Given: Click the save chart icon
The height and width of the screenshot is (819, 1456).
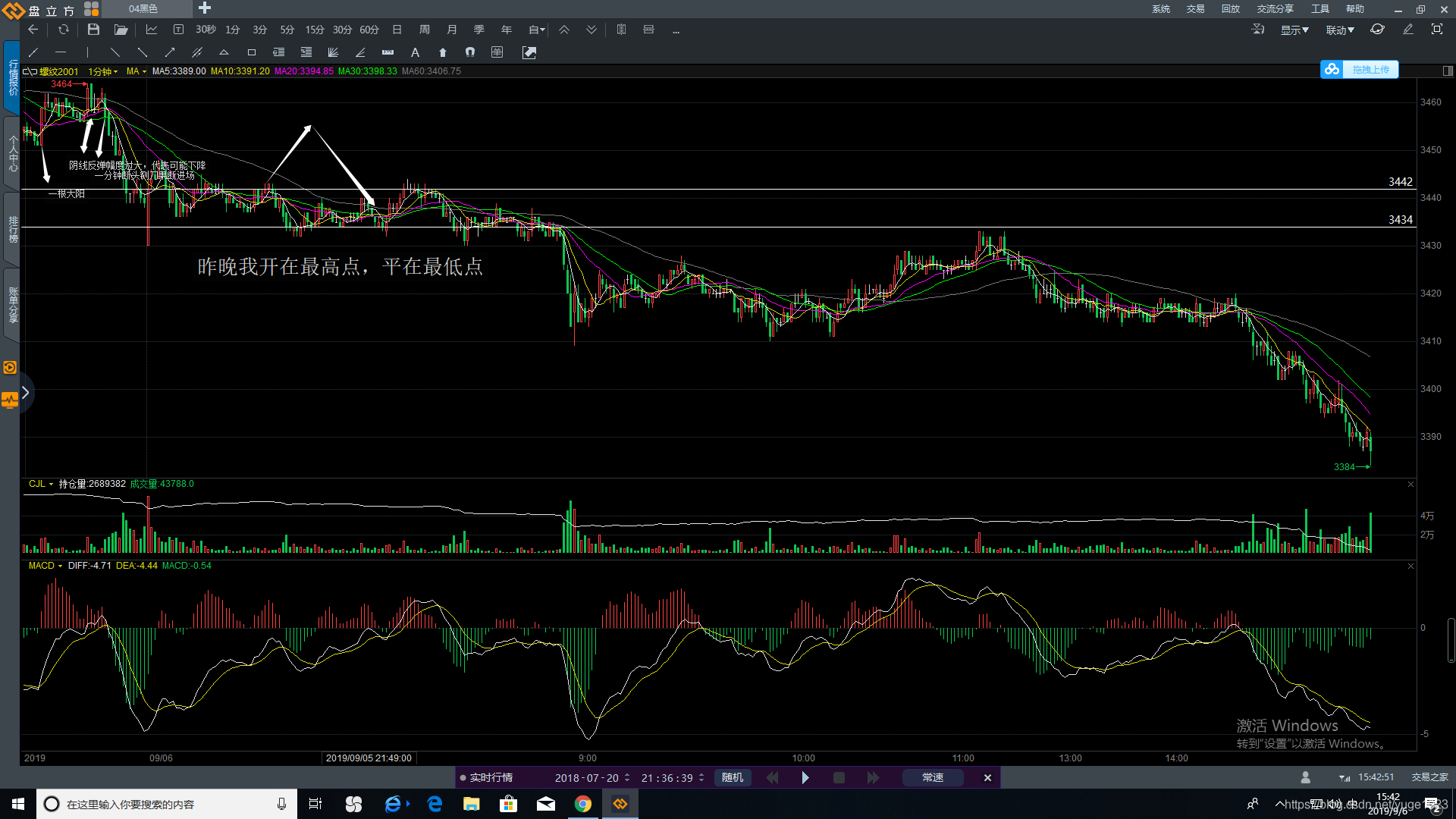Looking at the screenshot, I should (93, 30).
